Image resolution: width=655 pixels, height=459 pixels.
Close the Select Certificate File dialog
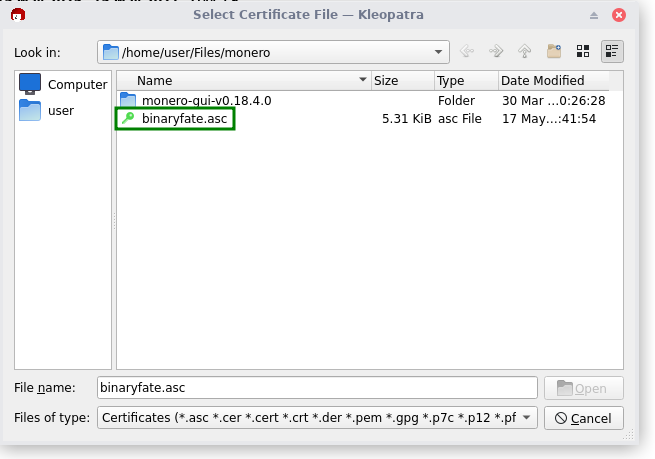[x=619, y=15]
